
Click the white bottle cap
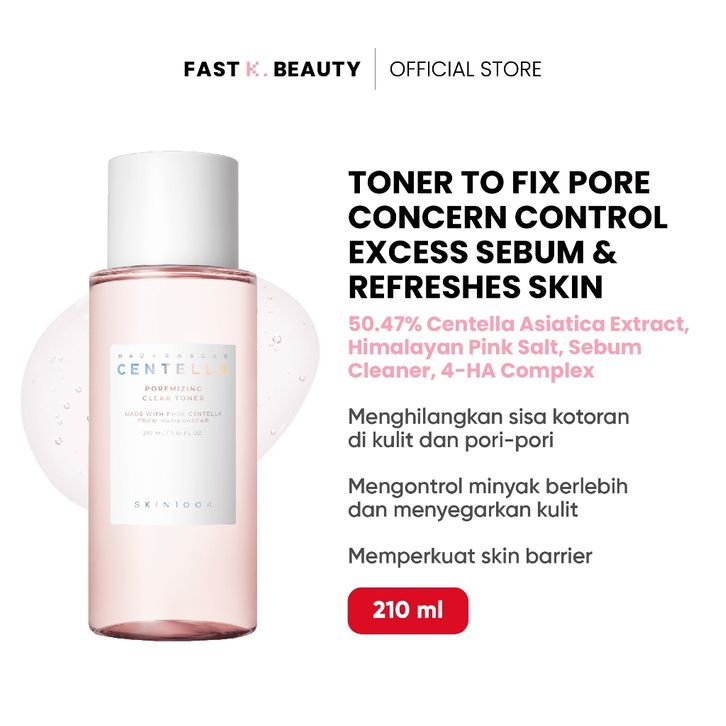coord(173,213)
